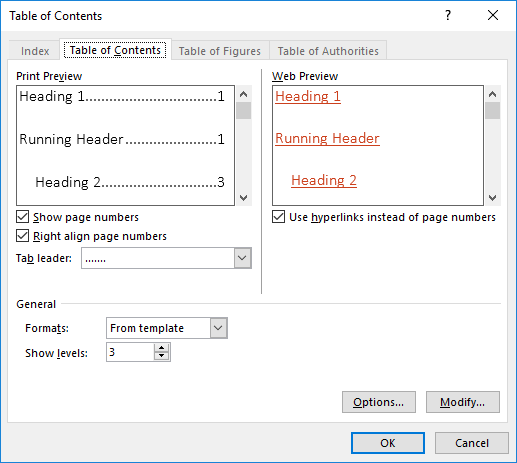This screenshot has width=517, height=463.
Task: Increase Show levels with up spinner arrow
Action: (x=162, y=348)
